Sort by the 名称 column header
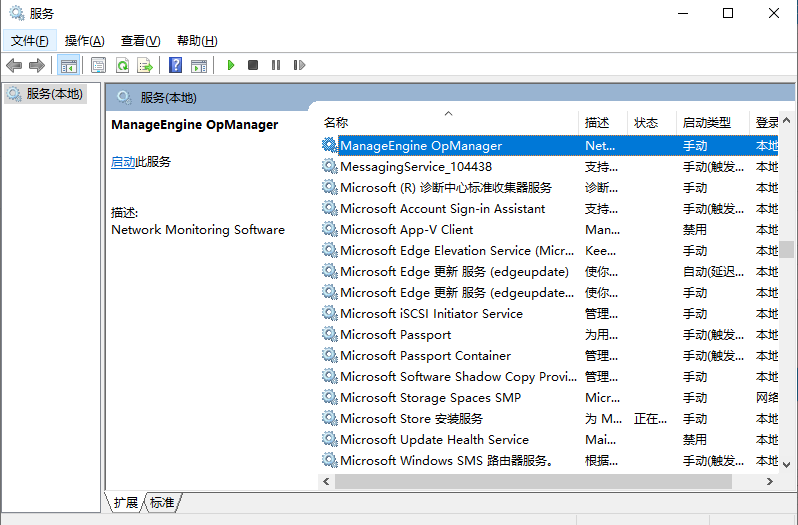The height and width of the screenshot is (525, 798). (x=450, y=123)
